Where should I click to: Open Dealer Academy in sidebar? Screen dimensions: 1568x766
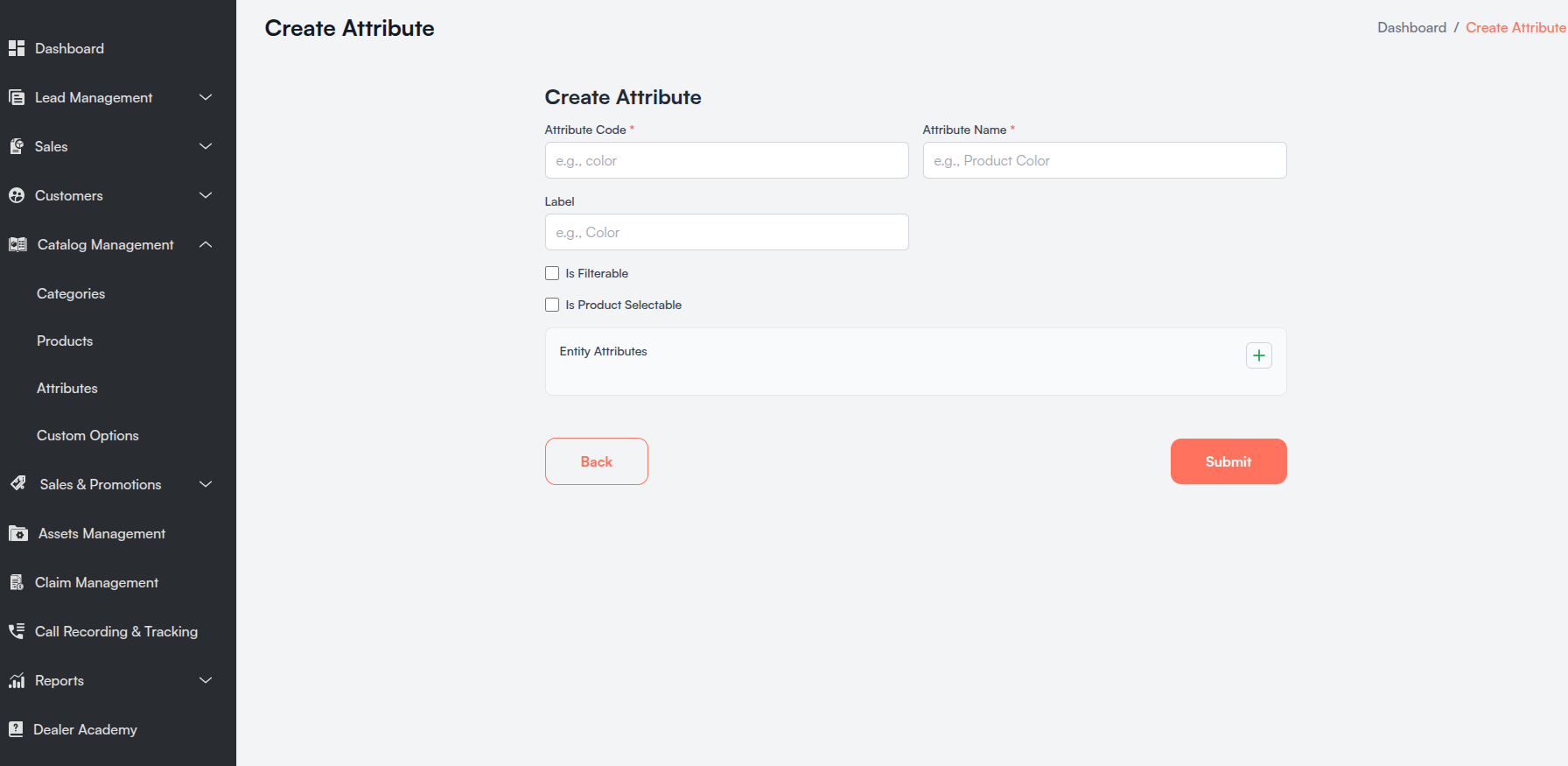tap(85, 729)
